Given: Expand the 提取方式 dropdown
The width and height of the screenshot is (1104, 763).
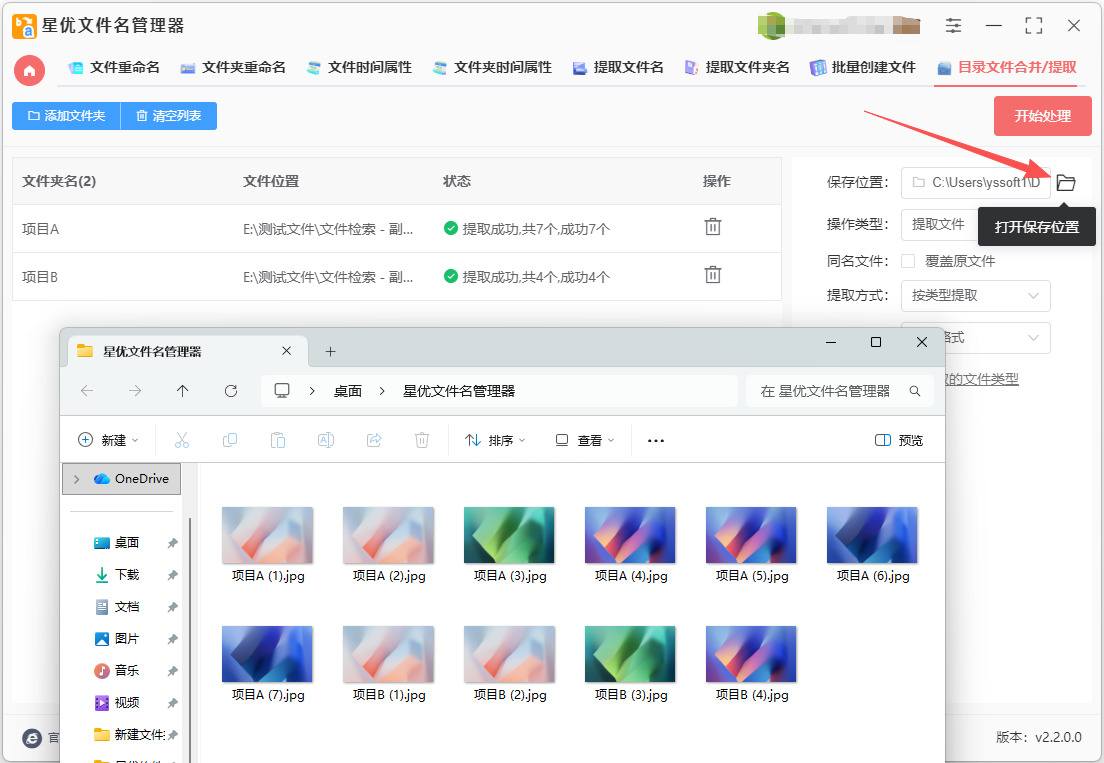Looking at the screenshot, I should [975, 295].
